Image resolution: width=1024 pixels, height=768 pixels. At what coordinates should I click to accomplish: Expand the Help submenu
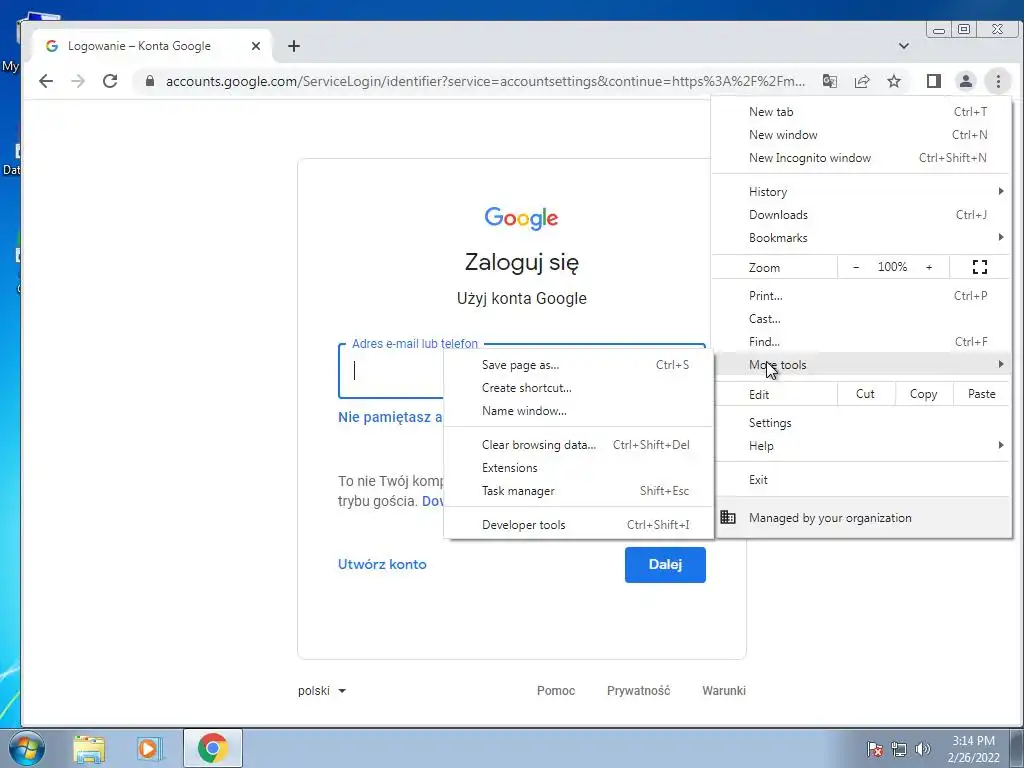tap(861, 445)
